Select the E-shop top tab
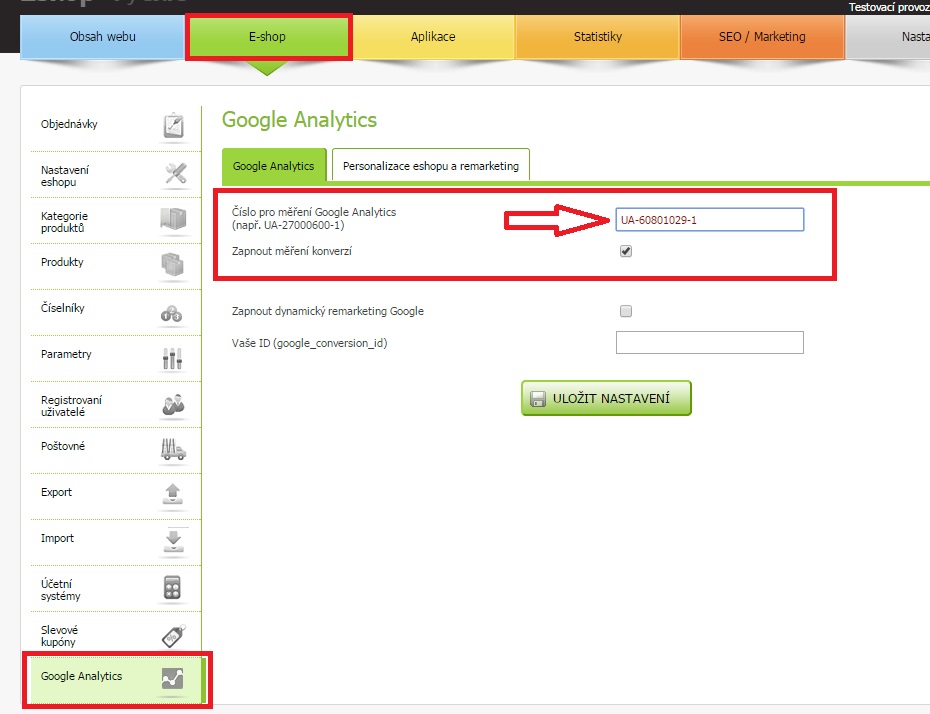930x714 pixels. [267, 37]
